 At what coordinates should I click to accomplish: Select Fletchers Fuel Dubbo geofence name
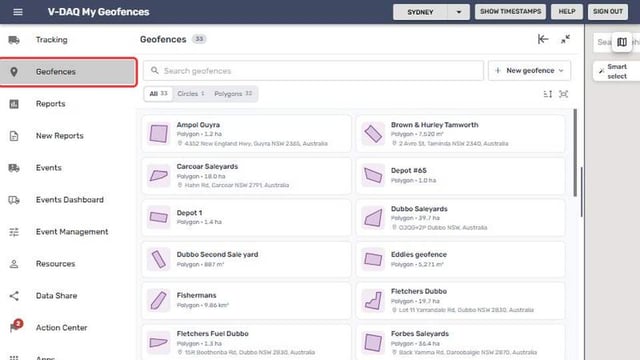tap(213, 333)
